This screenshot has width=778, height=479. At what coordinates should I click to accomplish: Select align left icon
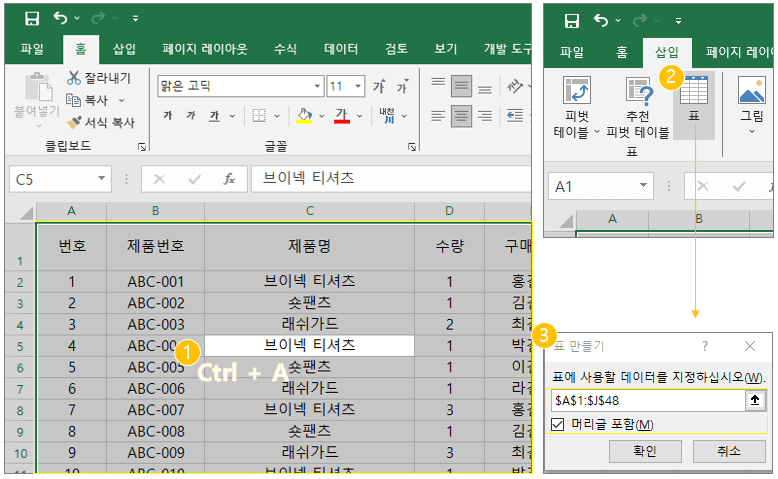[438, 116]
